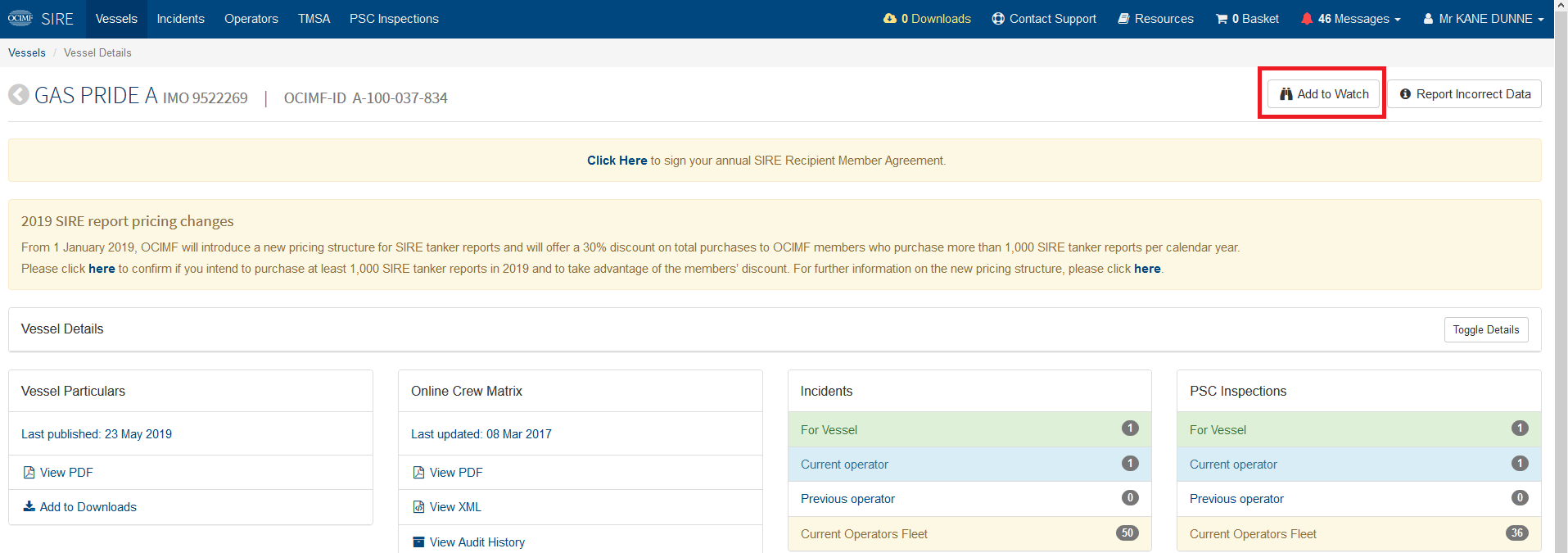This screenshot has width=1568, height=553.
Task: Click the Toggle Details button
Action: (x=1485, y=329)
